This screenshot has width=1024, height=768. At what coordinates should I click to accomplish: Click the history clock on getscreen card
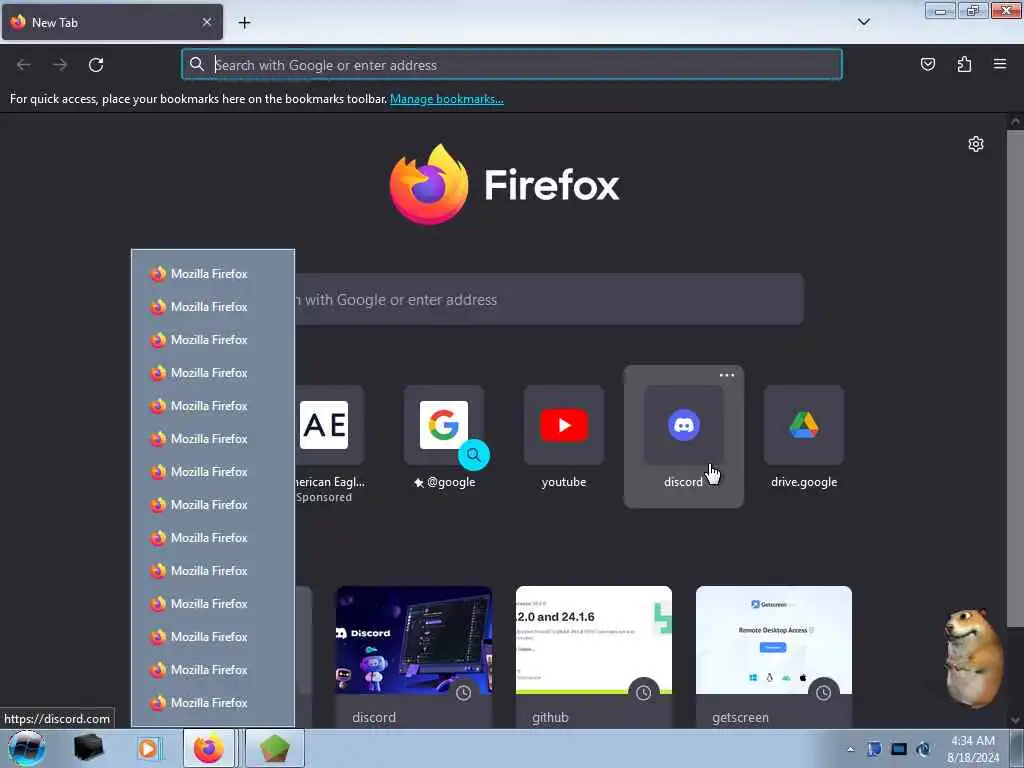[x=824, y=693]
